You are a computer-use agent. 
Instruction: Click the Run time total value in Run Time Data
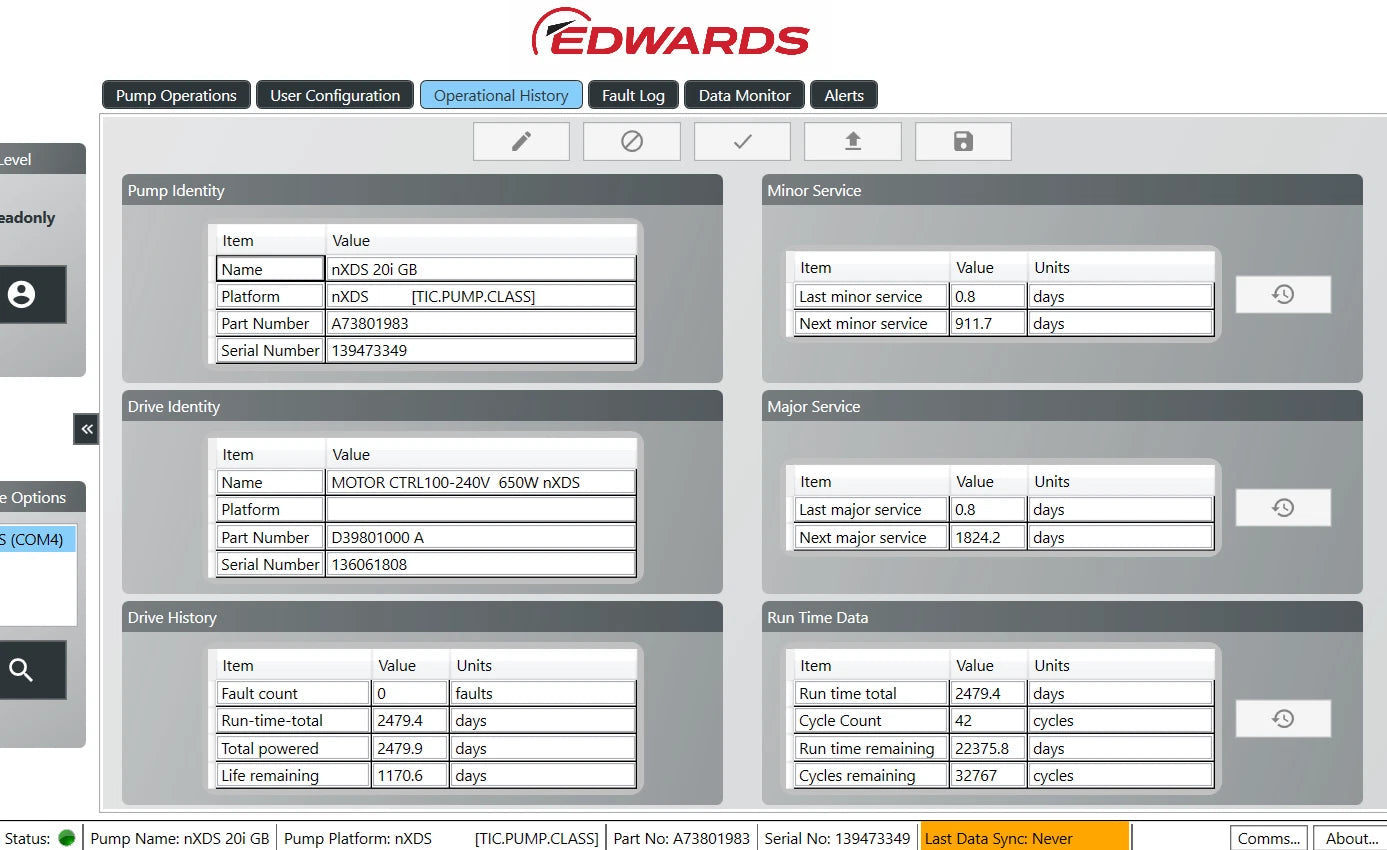tap(988, 693)
